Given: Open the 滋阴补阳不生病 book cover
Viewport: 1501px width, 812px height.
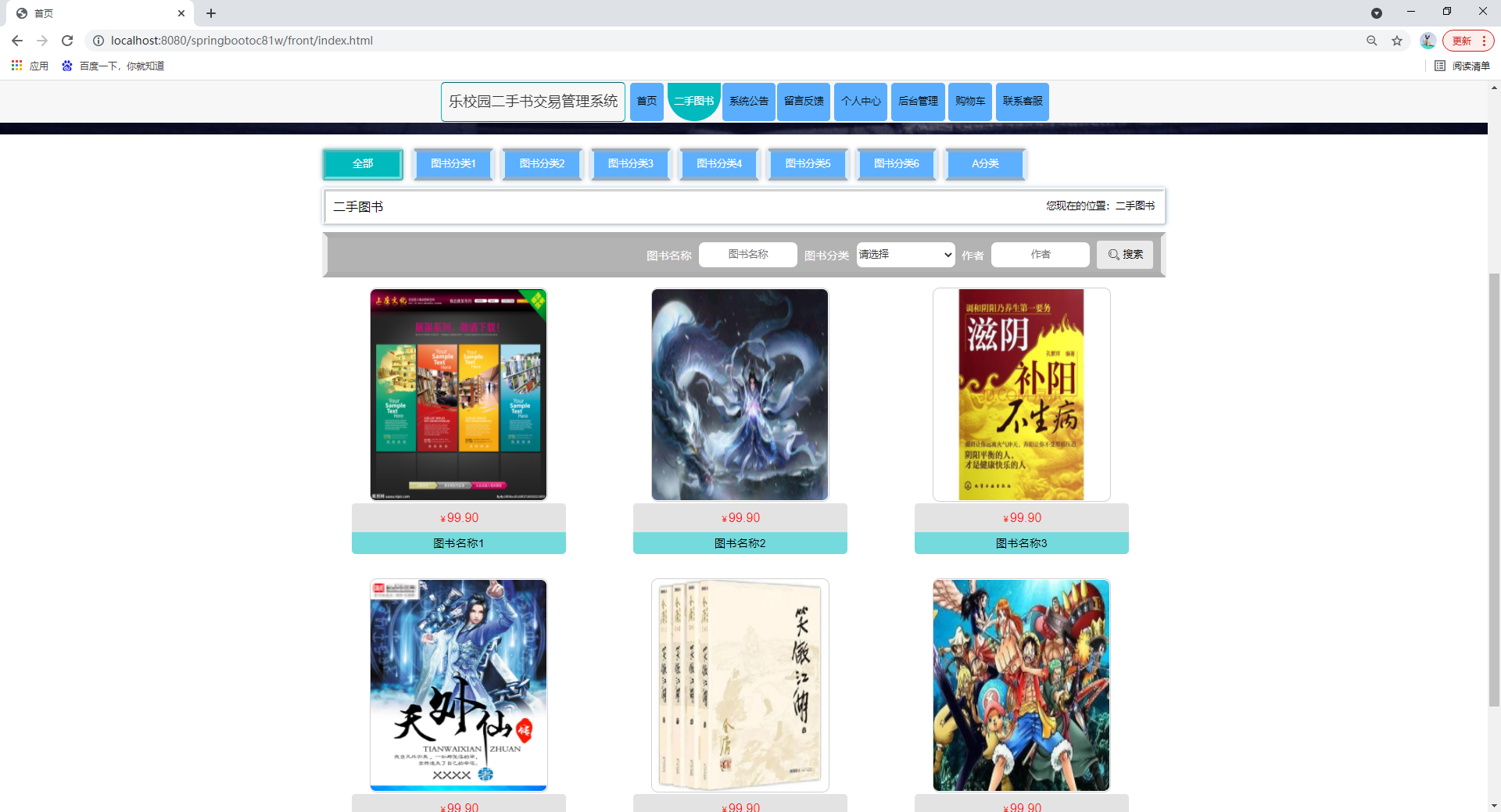Looking at the screenshot, I should pyautogui.click(x=1022, y=395).
